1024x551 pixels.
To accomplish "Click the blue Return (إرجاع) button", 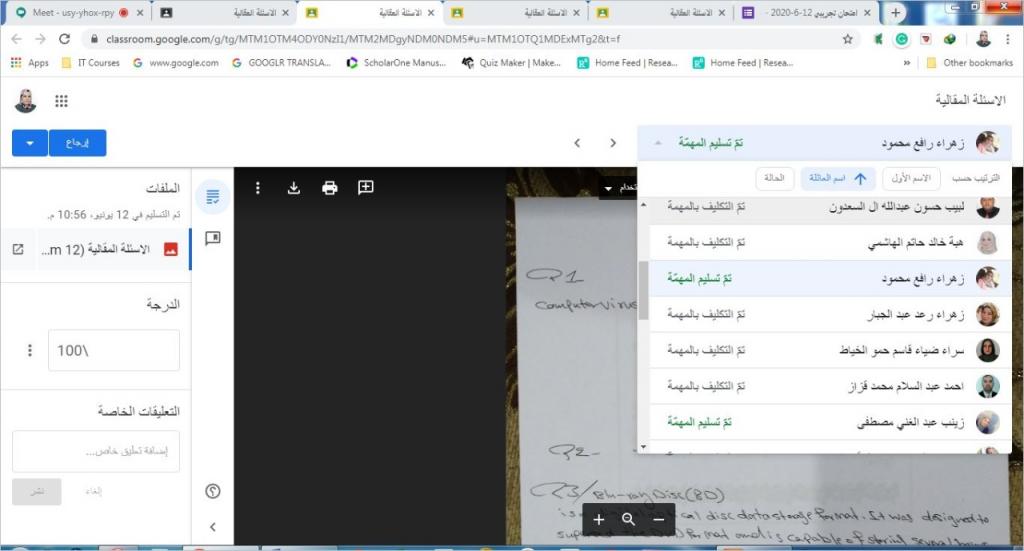I will pos(78,143).
